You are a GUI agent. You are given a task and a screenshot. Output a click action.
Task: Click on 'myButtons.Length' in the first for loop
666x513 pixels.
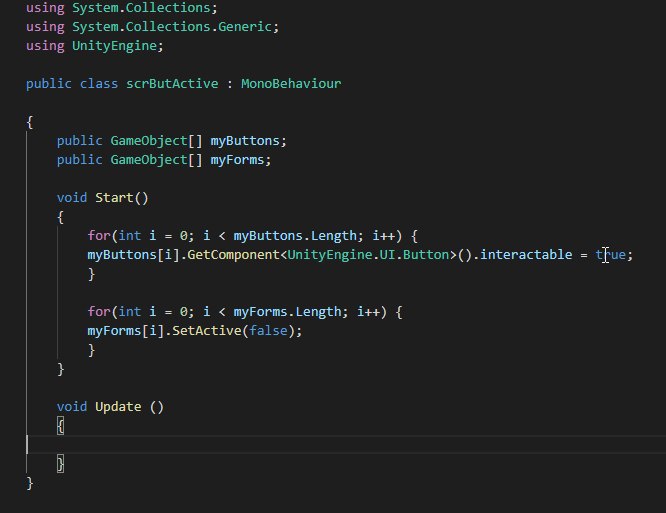pyautogui.click(x=295, y=236)
